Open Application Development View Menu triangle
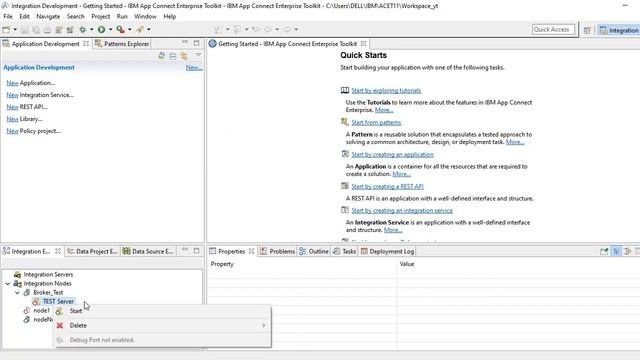 (198, 55)
